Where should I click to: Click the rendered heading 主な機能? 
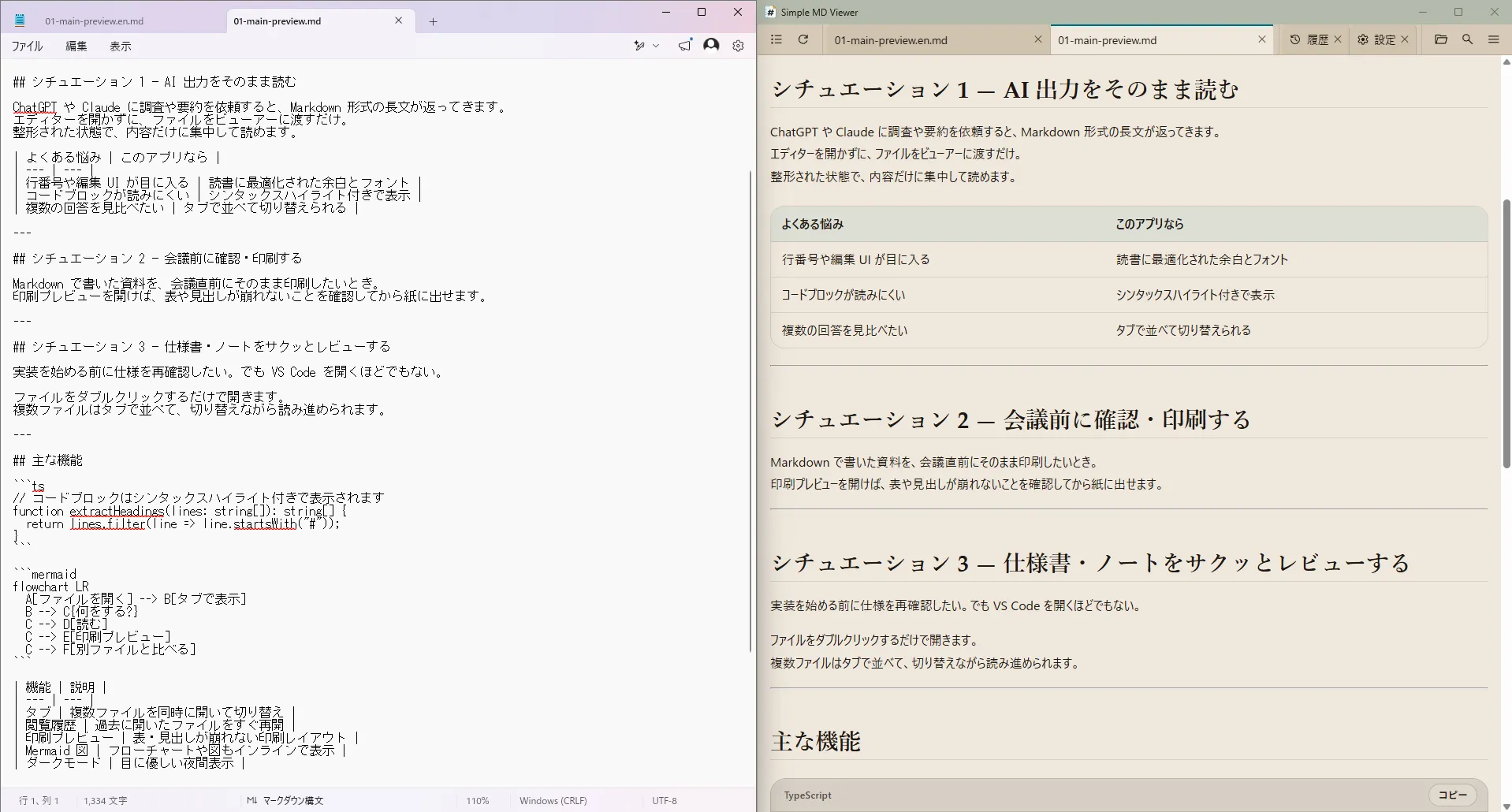tap(816, 741)
